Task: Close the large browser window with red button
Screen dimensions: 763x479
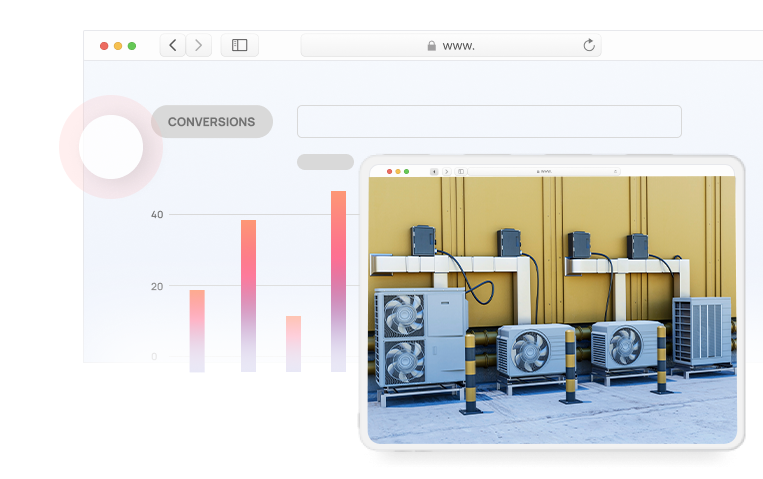Action: tap(104, 46)
